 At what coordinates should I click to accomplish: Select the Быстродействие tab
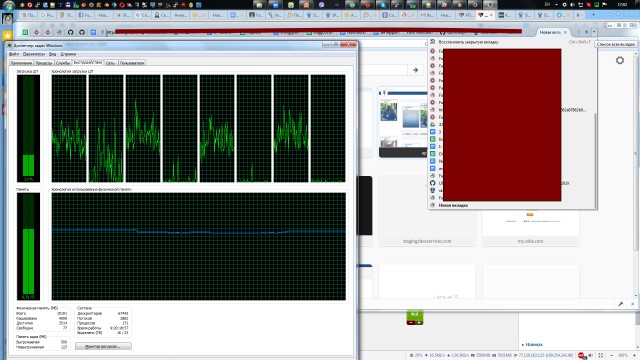pyautogui.click(x=88, y=62)
